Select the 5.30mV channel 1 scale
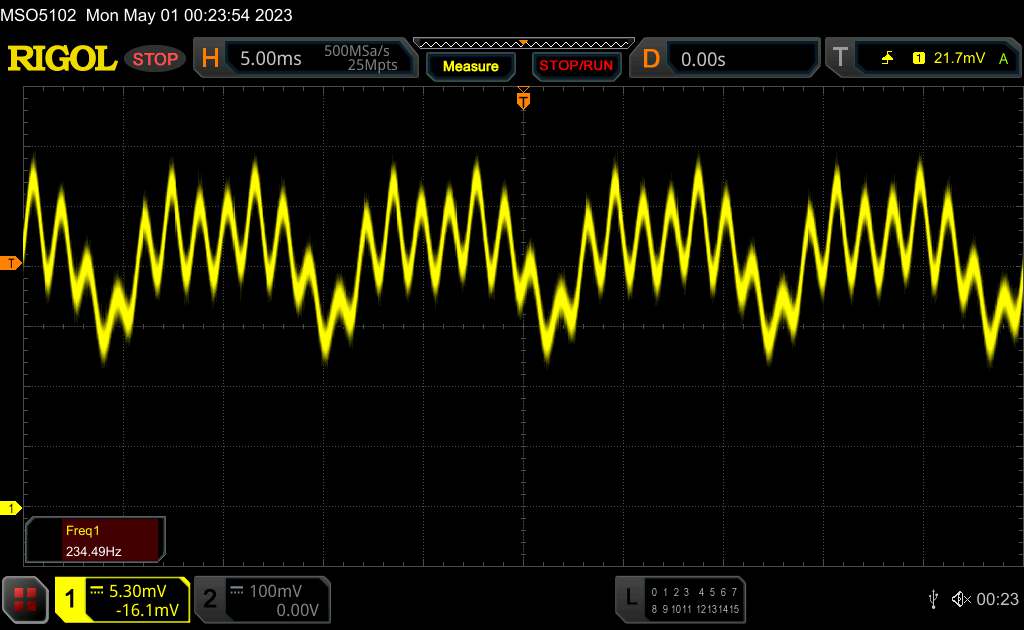 138,591
